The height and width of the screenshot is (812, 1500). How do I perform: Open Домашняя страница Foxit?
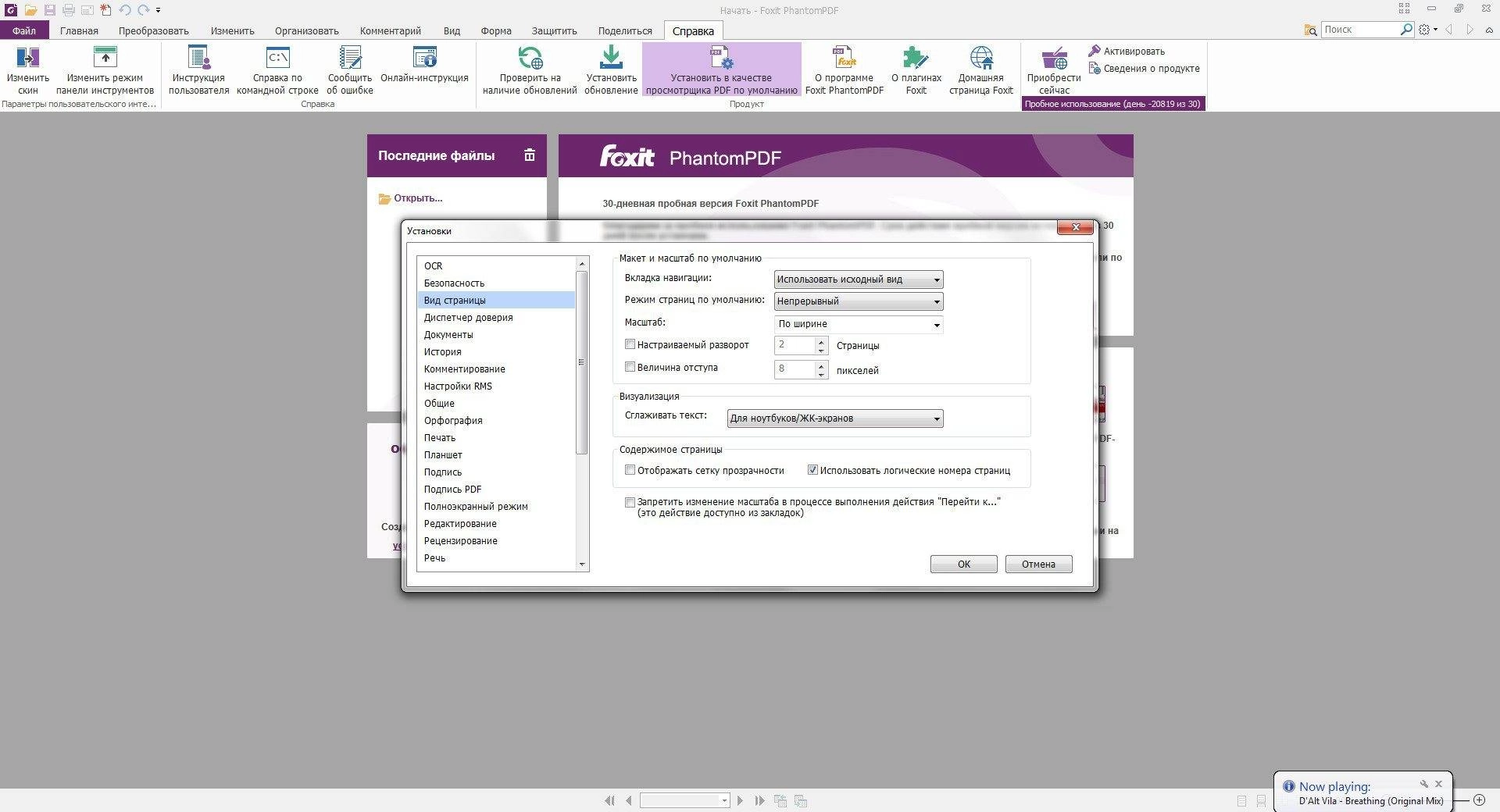[x=980, y=70]
